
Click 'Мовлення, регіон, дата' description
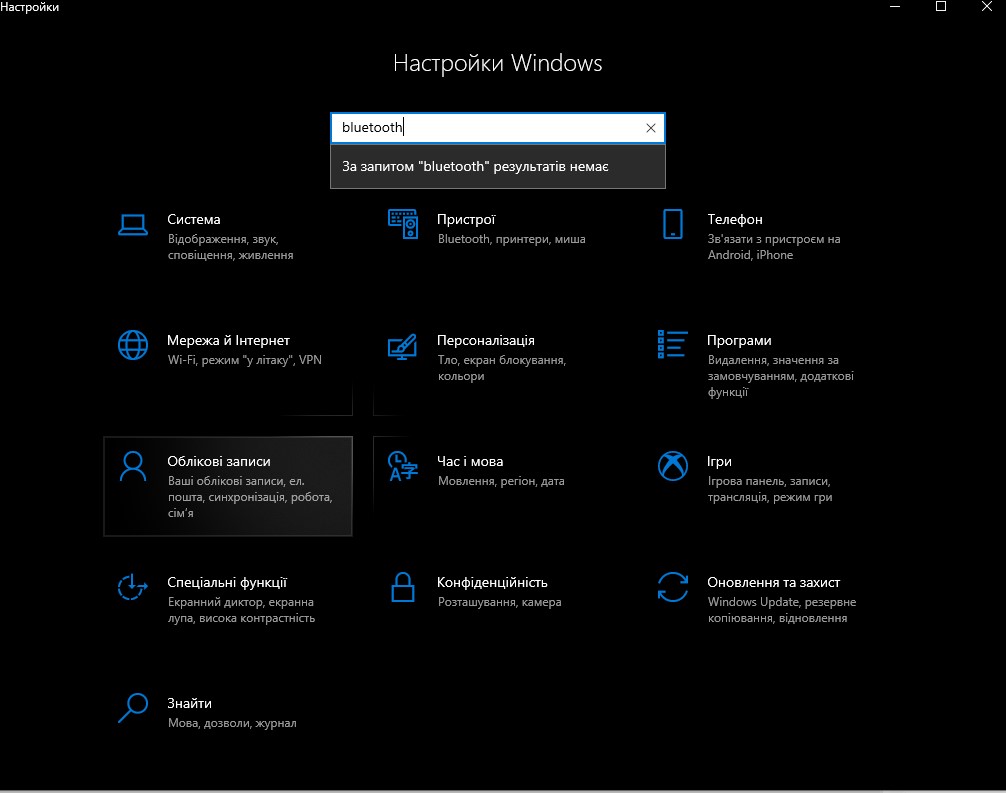pyautogui.click(x=501, y=481)
